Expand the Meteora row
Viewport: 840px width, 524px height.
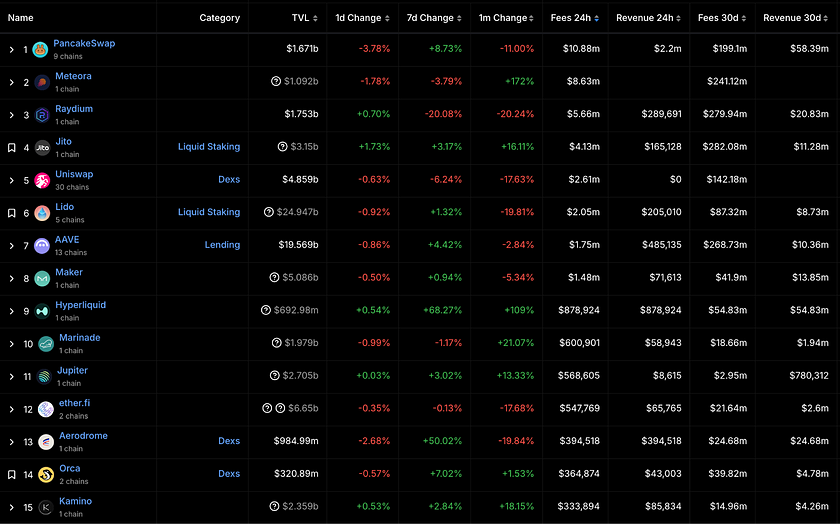11,82
